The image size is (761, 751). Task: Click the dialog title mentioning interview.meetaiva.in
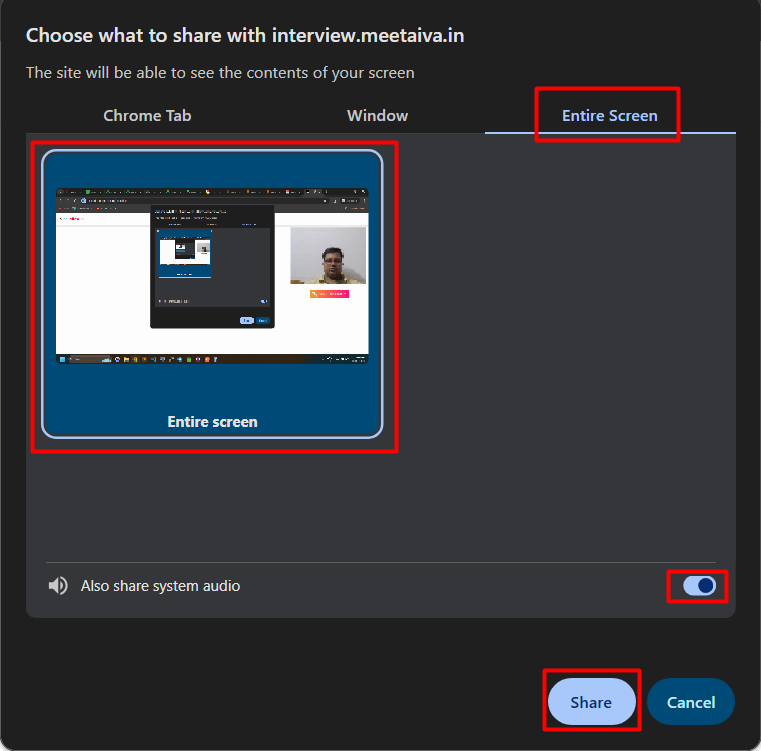(x=245, y=35)
